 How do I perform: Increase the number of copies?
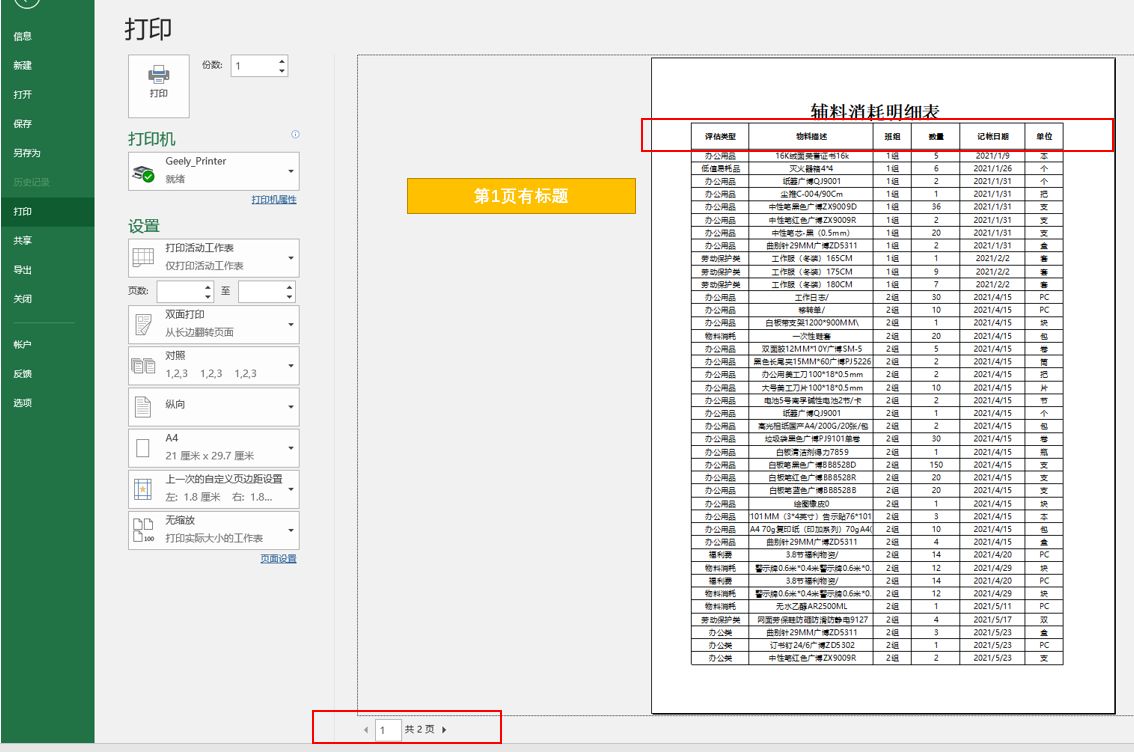281,61
